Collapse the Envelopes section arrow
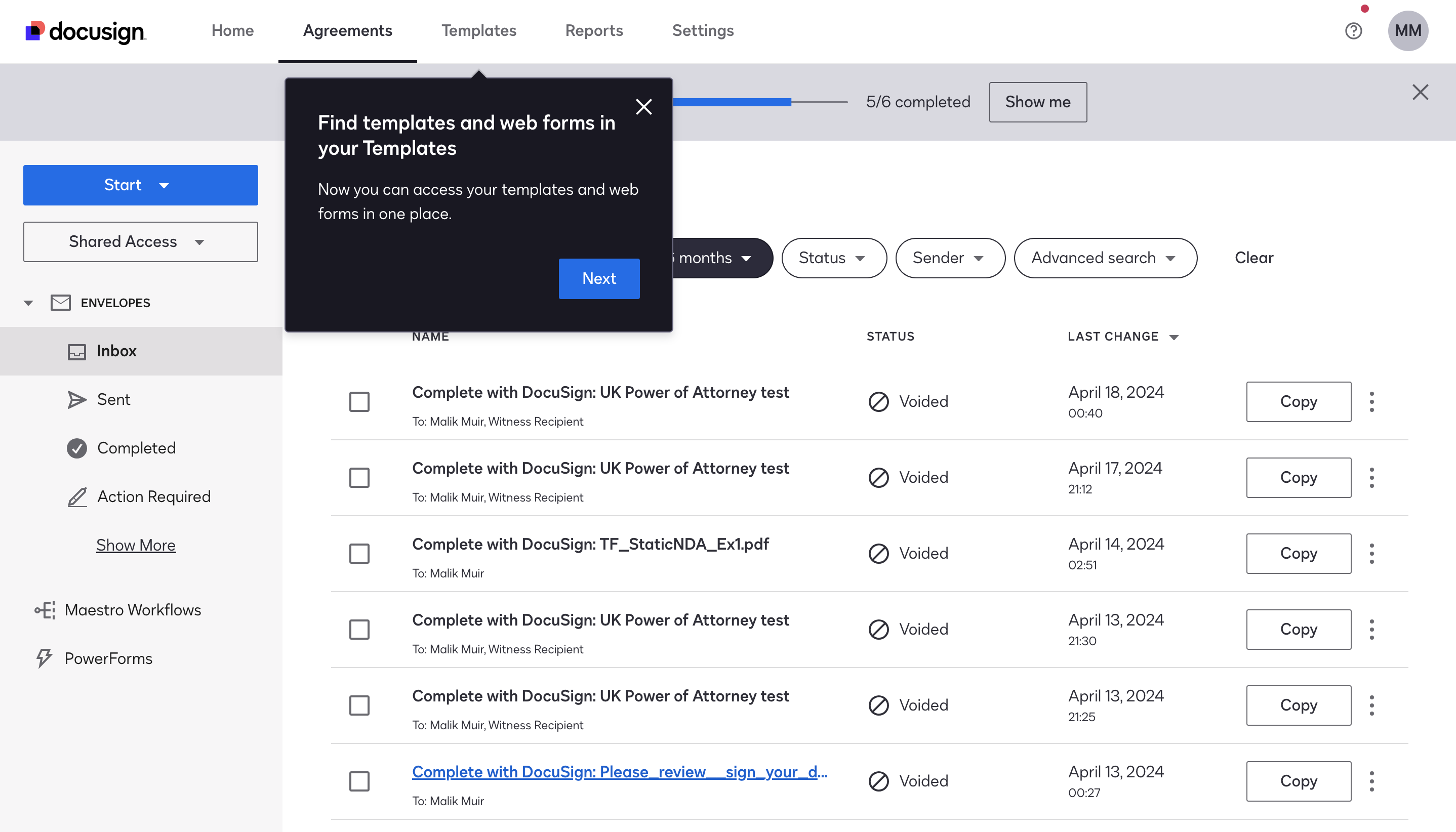The image size is (1456, 832). tap(28, 303)
